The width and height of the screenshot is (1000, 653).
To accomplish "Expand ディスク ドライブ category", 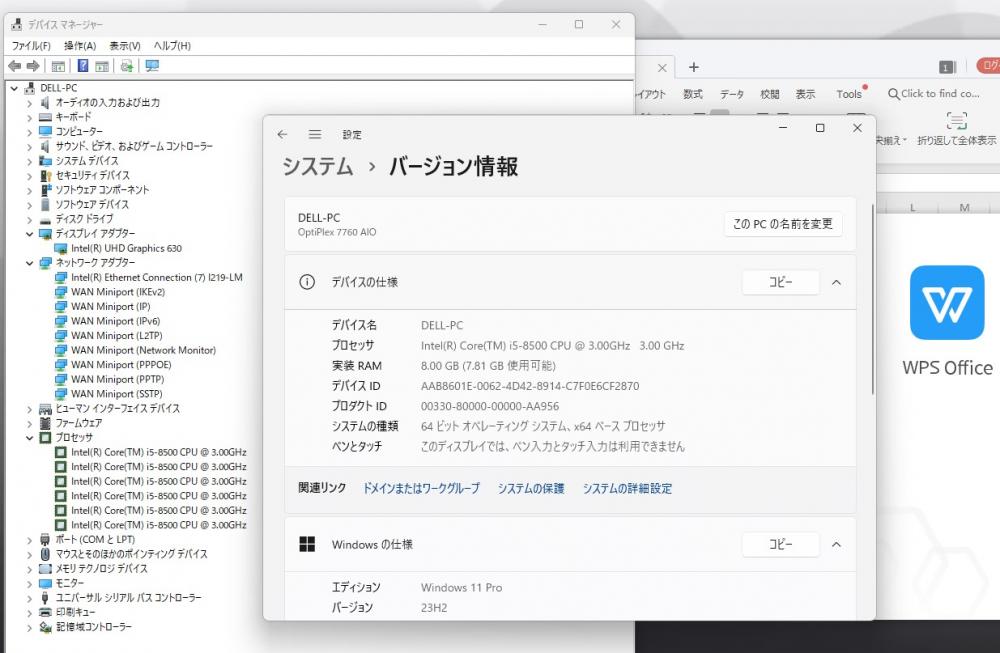I will pyautogui.click(x=29, y=219).
